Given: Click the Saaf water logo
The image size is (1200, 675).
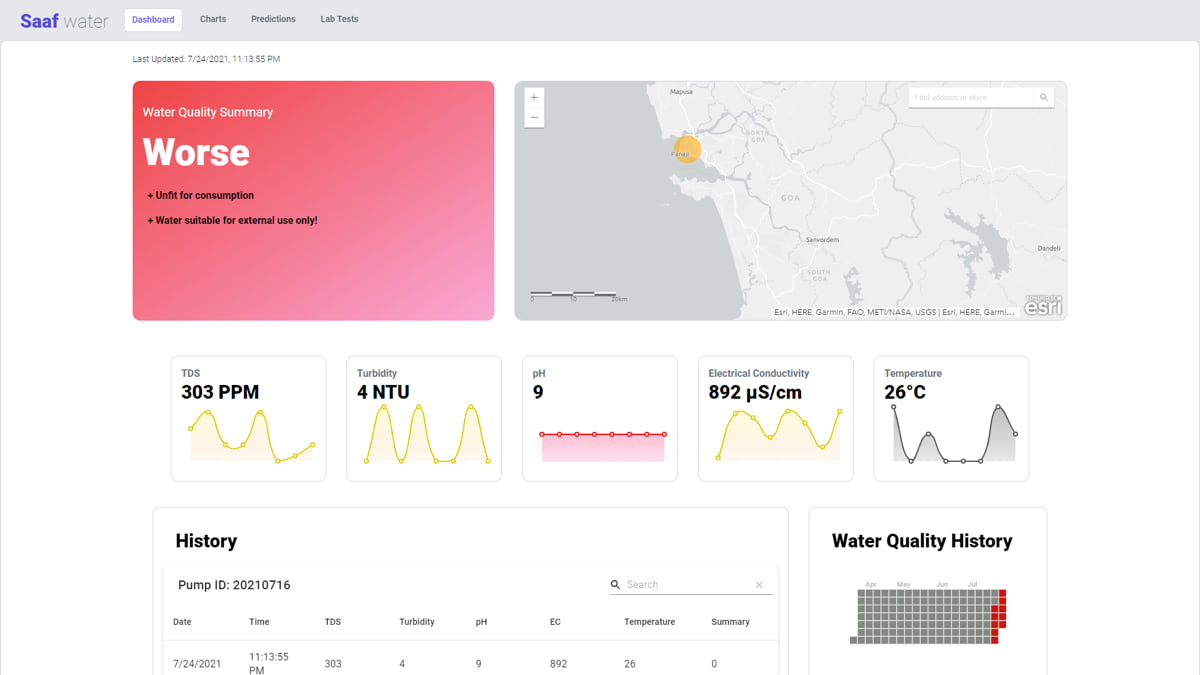Looking at the screenshot, I should tap(64, 20).
